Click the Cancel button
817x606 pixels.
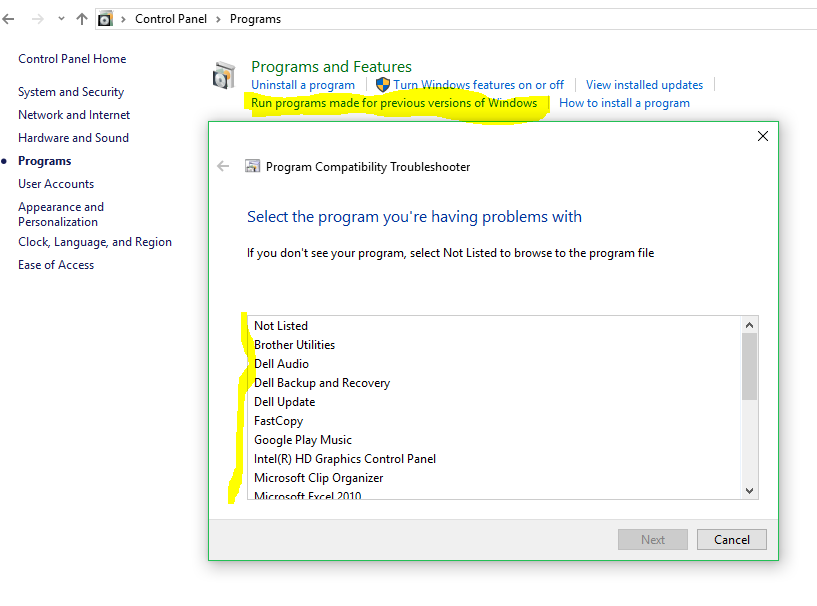pyautogui.click(x=732, y=540)
